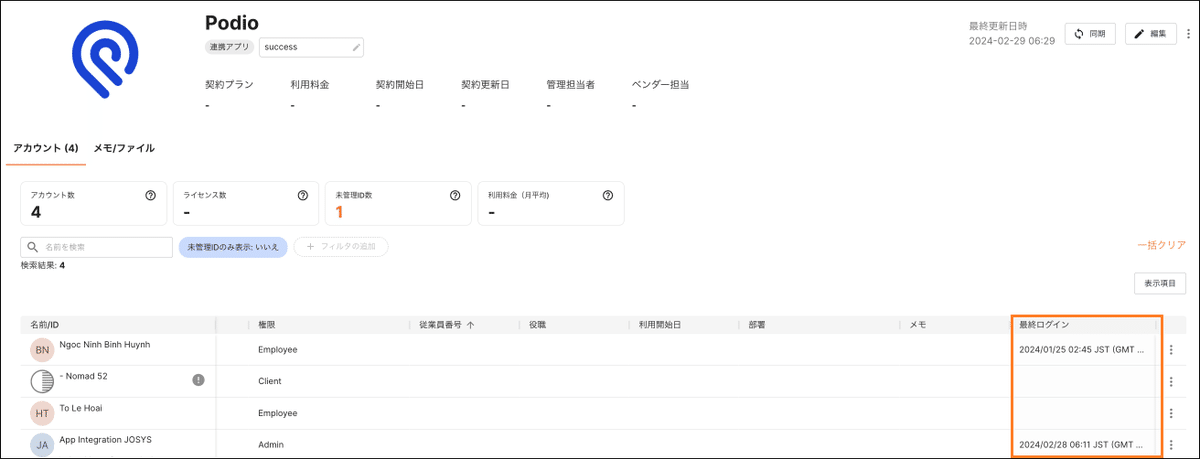Click 権限 column header
Screen dimensions: 1200x459
click(x=267, y=325)
